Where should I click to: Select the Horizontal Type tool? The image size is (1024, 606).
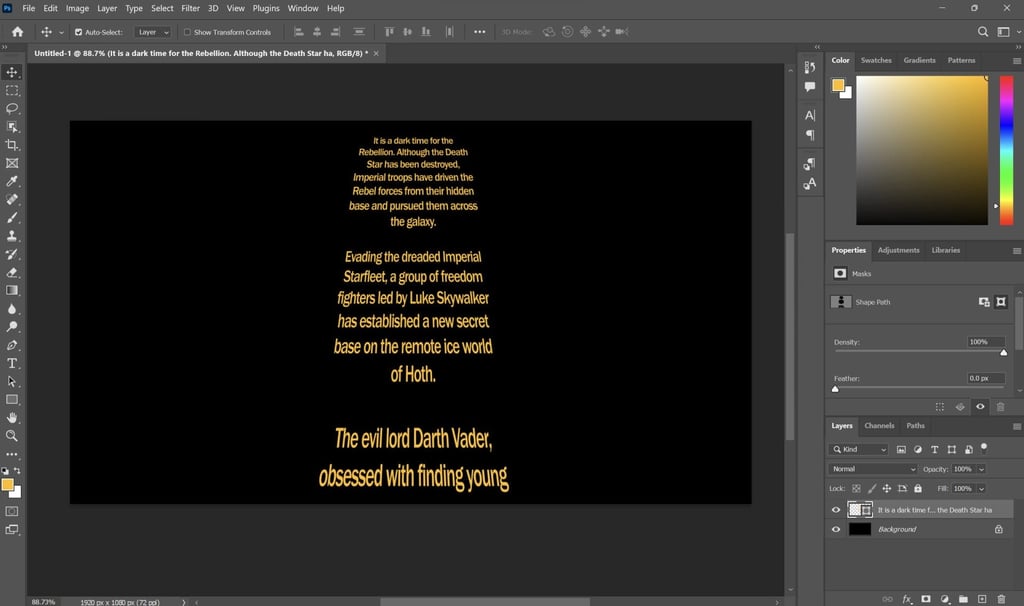pyautogui.click(x=12, y=363)
